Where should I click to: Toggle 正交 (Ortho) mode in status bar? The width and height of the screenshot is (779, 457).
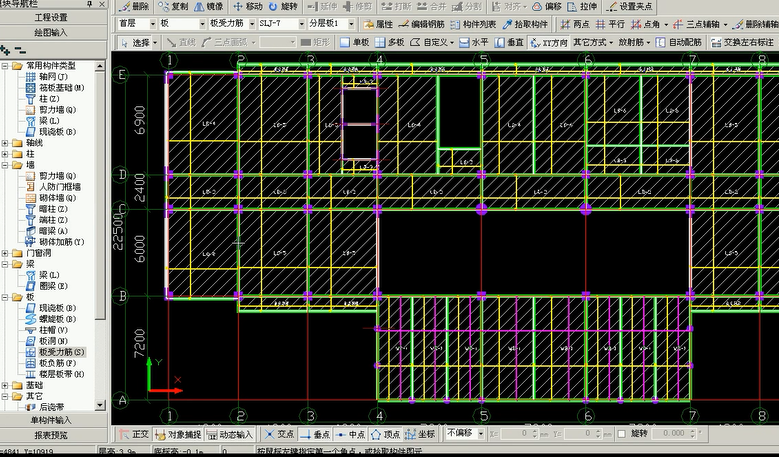[134, 434]
